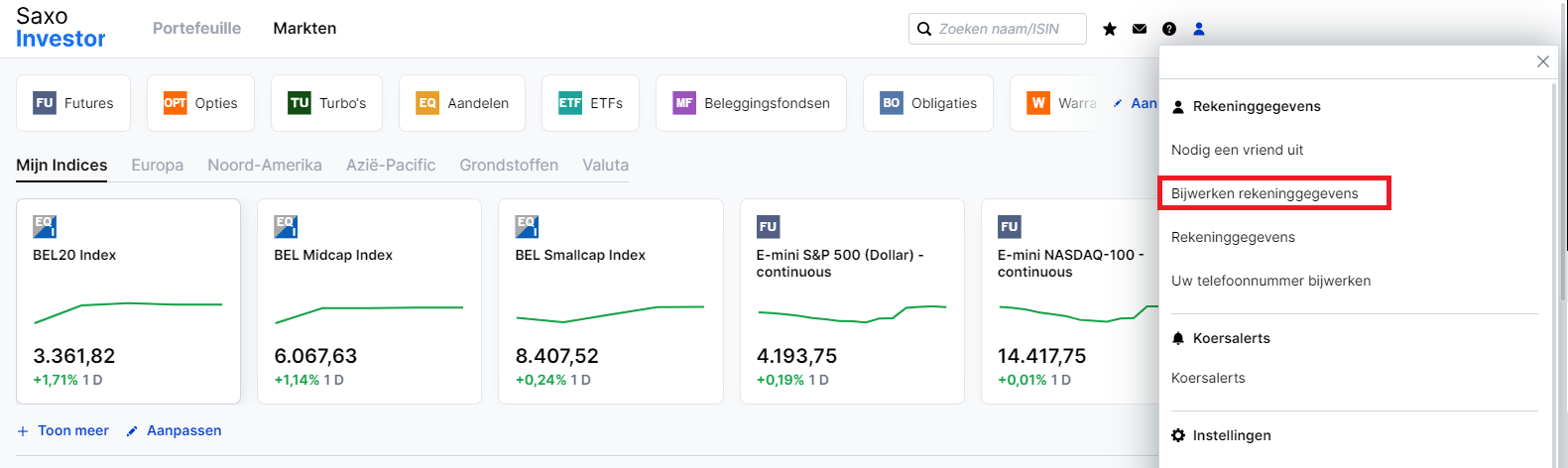Viewport: 1568px width, 468px height.
Task: Click the Instellingen gear icon
Action: 1178,435
